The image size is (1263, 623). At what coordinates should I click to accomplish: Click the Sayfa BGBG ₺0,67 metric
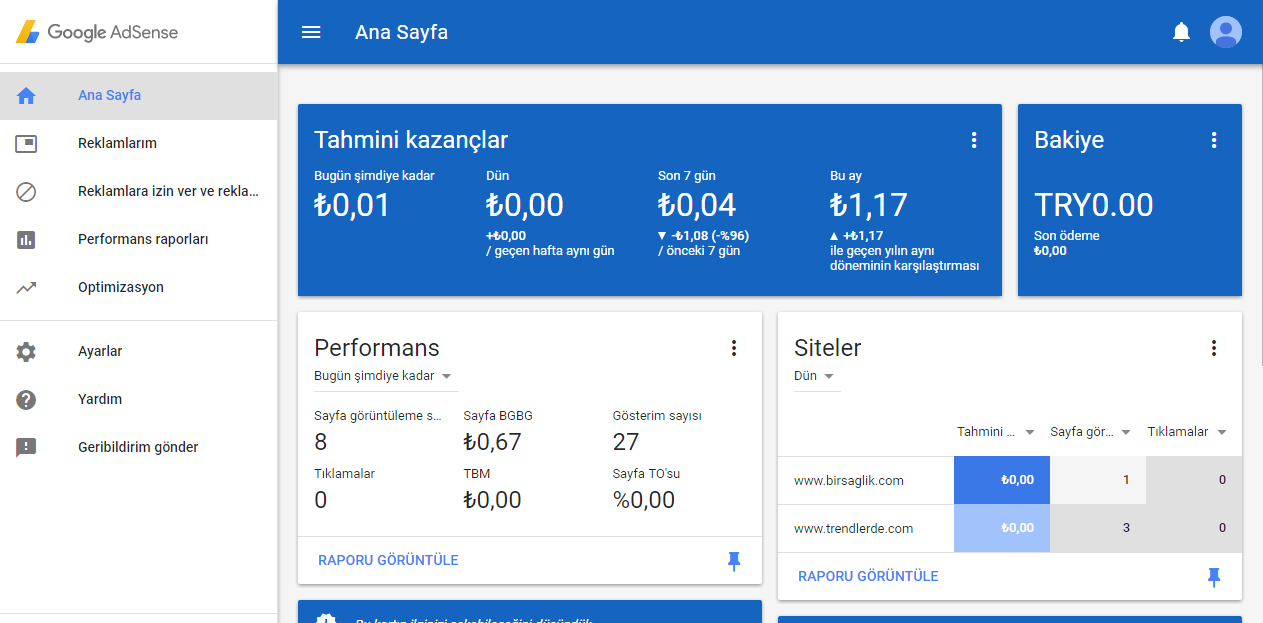tap(492, 441)
